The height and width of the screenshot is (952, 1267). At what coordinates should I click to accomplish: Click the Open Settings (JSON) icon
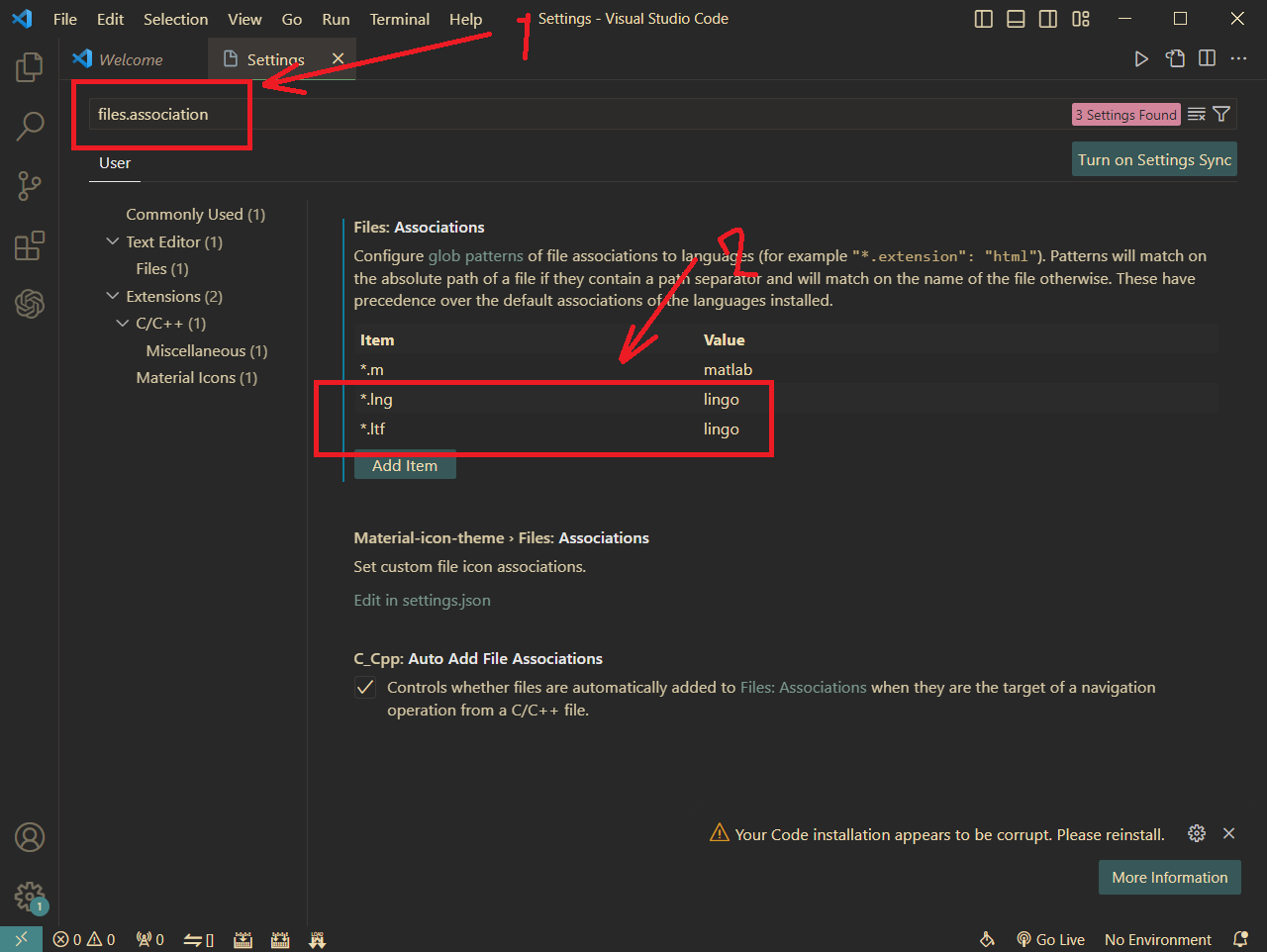(x=1175, y=58)
